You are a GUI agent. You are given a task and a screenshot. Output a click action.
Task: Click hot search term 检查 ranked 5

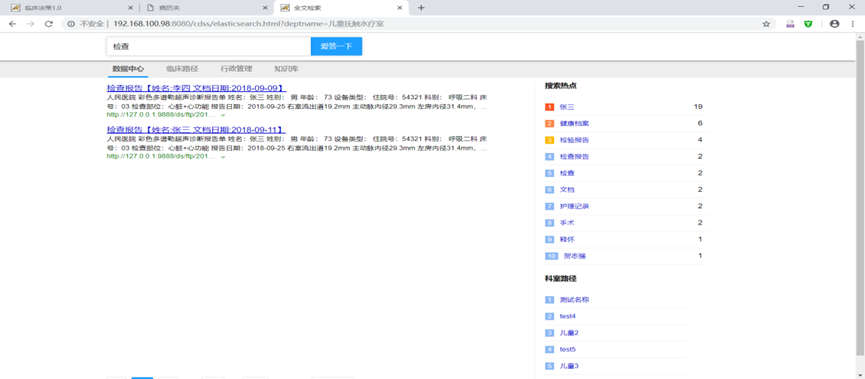[567, 173]
